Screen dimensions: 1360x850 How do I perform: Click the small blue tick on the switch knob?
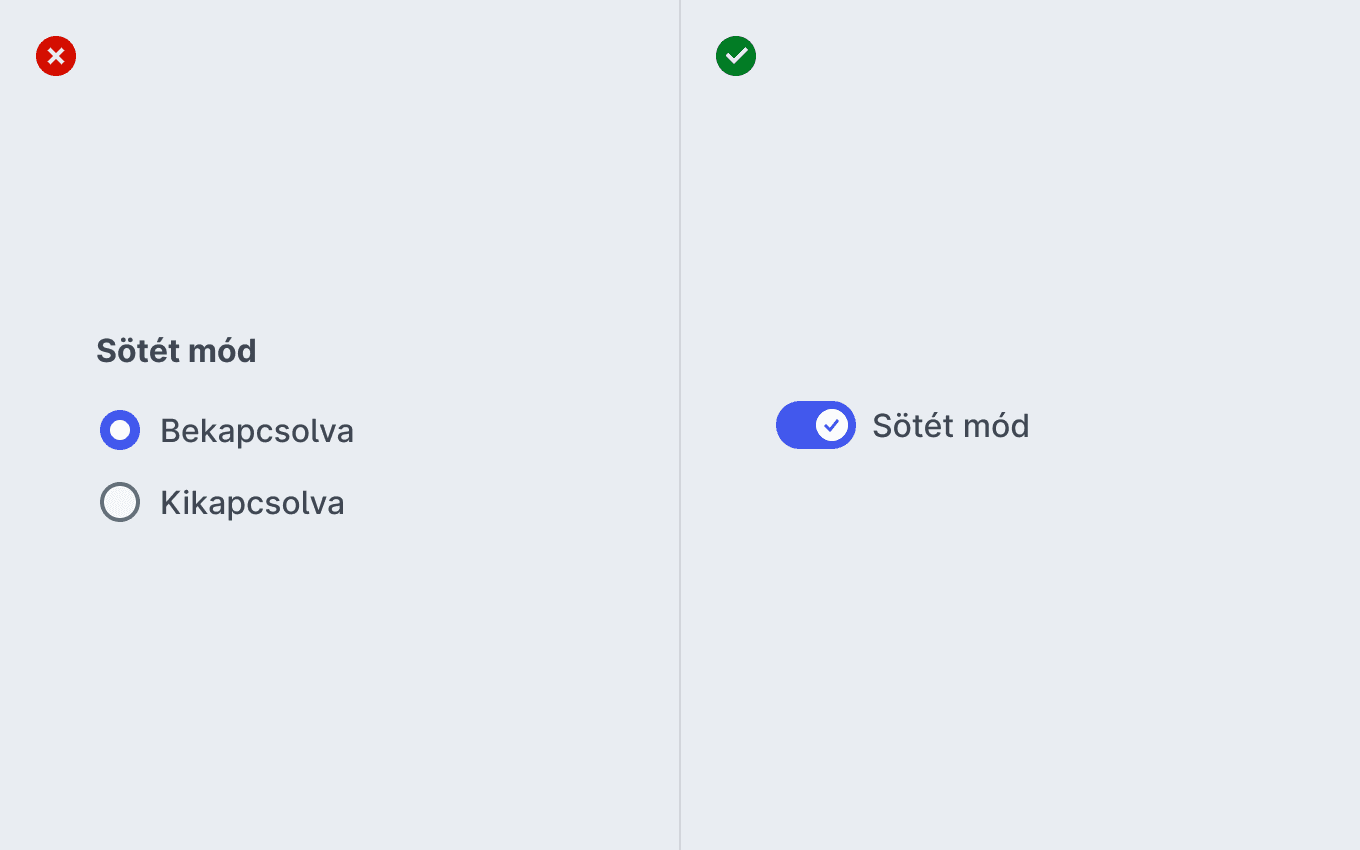[x=832, y=425]
